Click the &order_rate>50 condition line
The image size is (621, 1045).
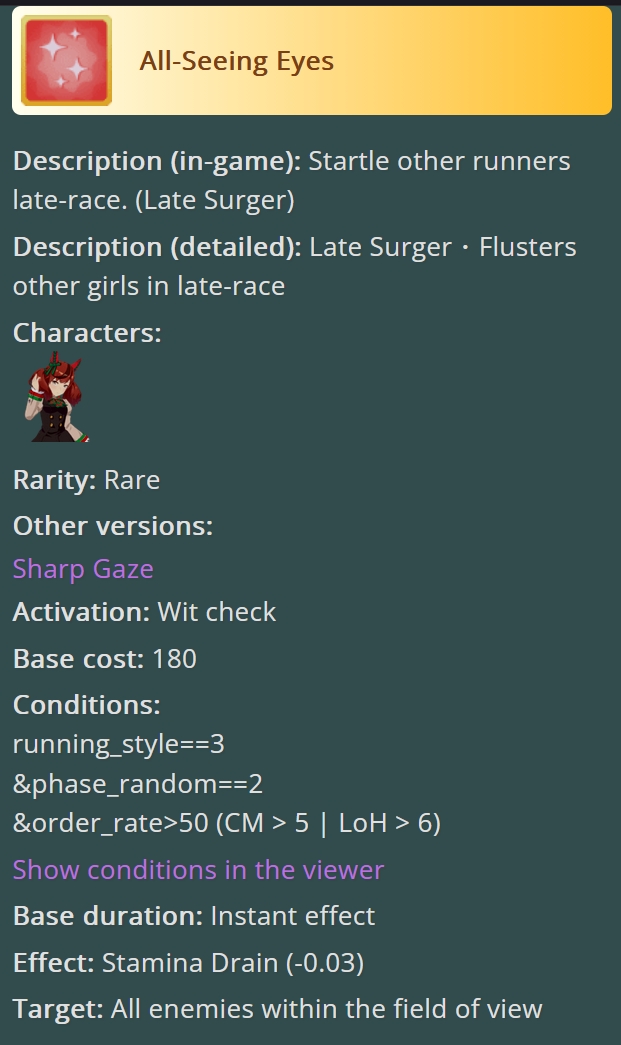pos(227,823)
